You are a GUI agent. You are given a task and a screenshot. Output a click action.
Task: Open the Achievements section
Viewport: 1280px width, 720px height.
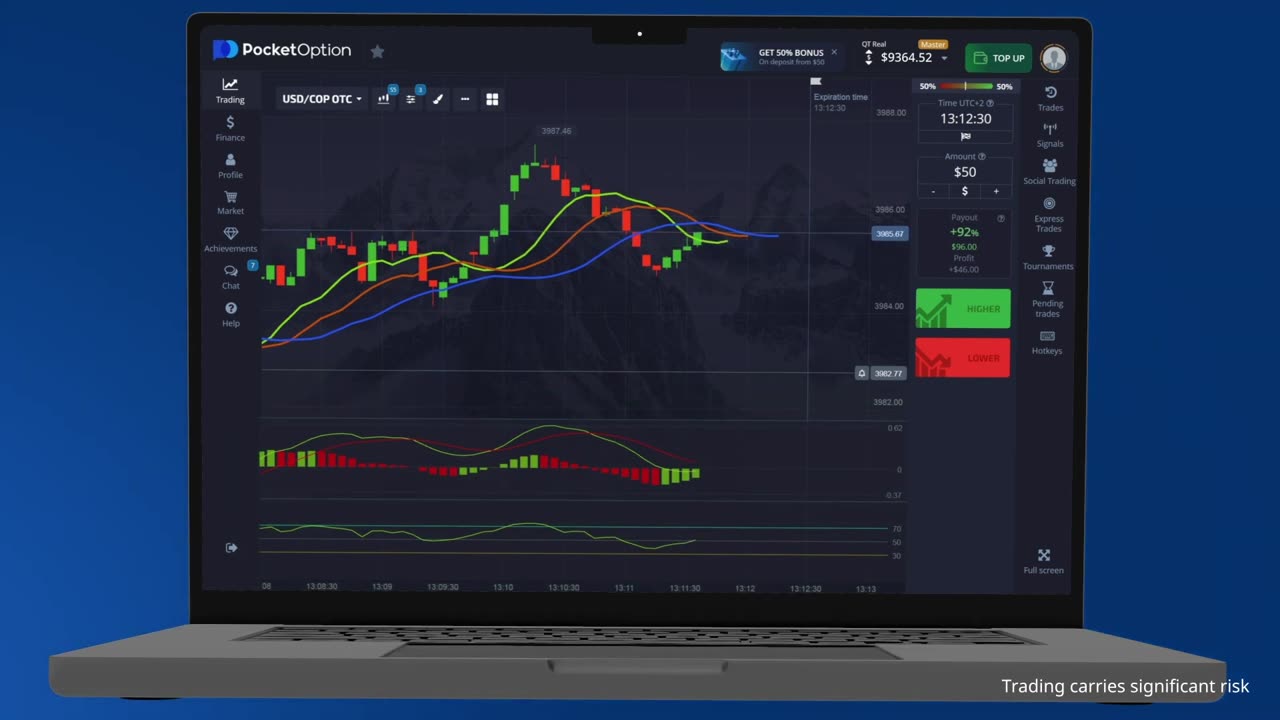230,239
